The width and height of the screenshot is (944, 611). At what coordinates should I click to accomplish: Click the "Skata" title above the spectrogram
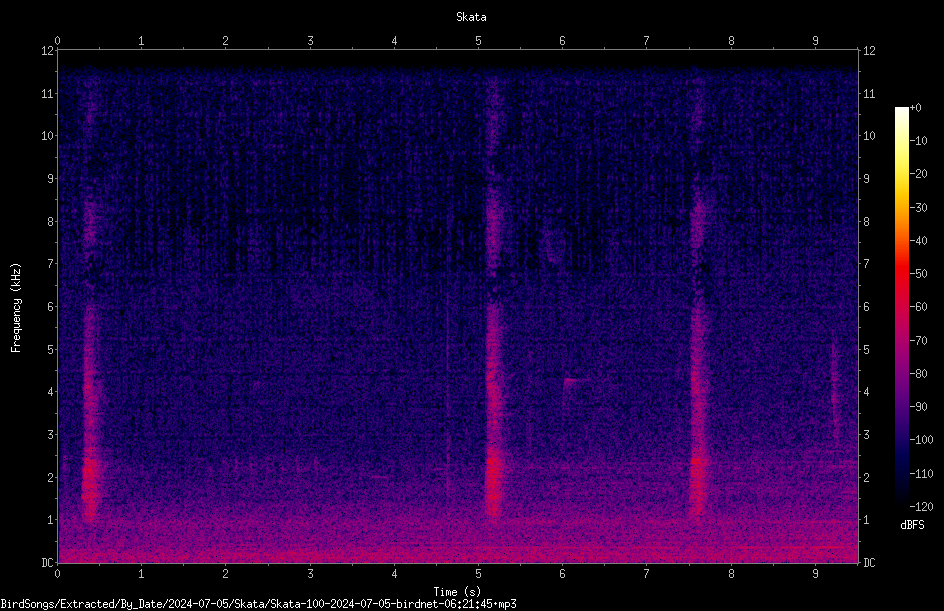tap(471, 17)
